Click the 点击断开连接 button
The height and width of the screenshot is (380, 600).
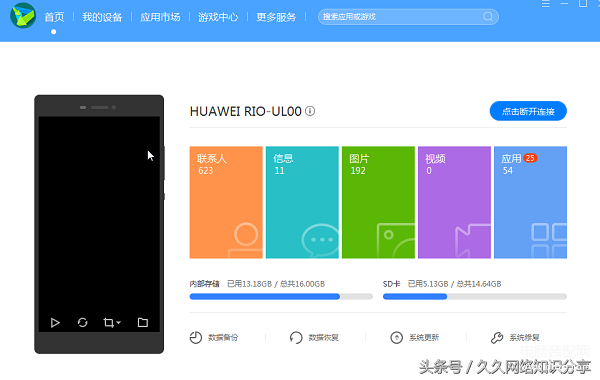tap(528, 111)
